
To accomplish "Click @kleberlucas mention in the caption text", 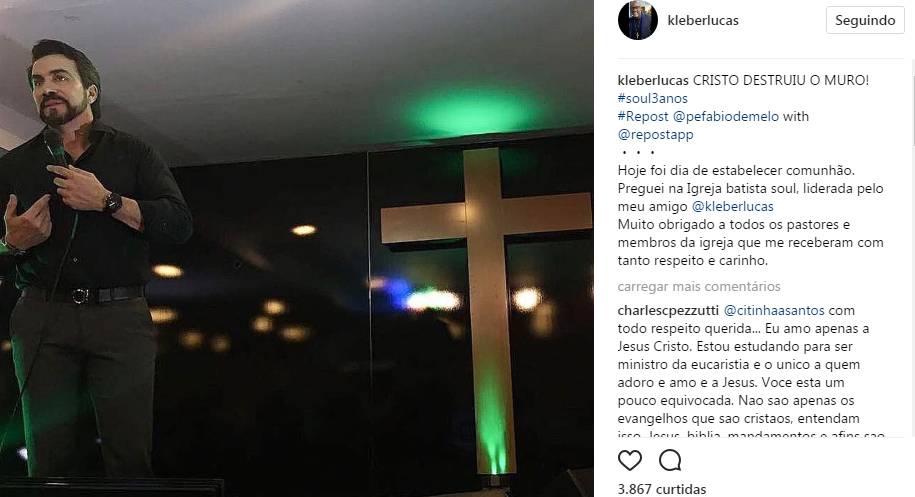I will coord(732,206).
